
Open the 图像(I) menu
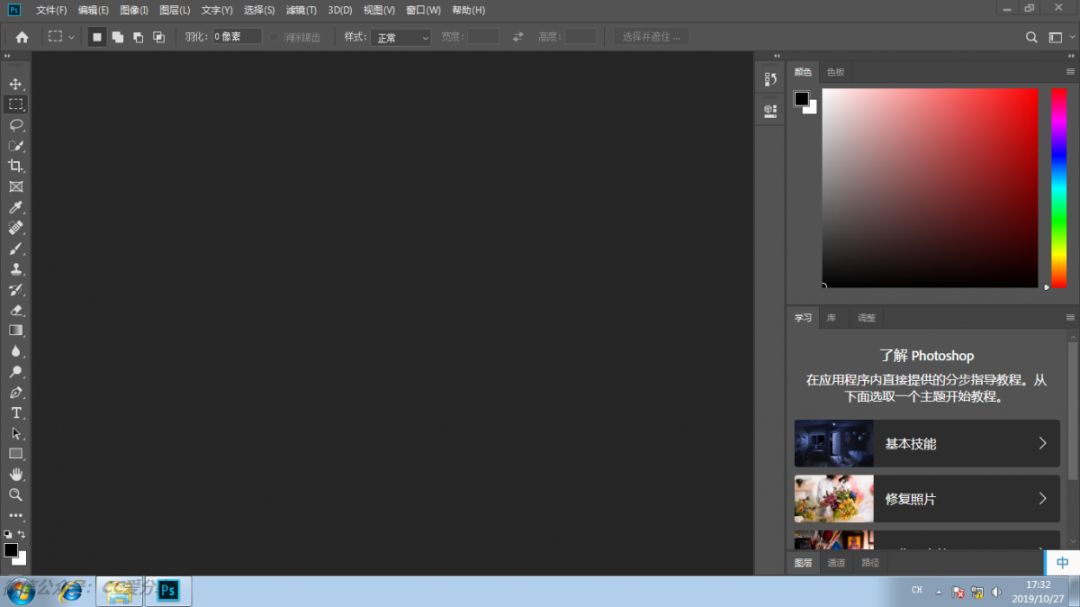click(134, 10)
